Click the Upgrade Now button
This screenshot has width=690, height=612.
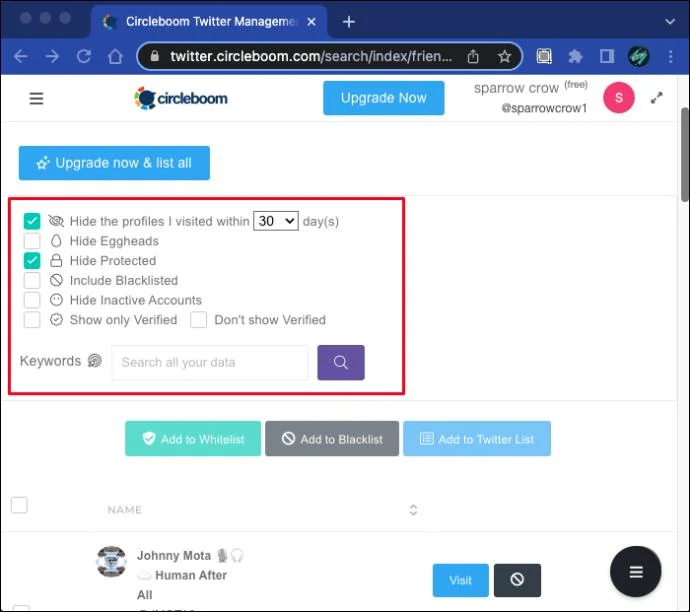point(384,98)
